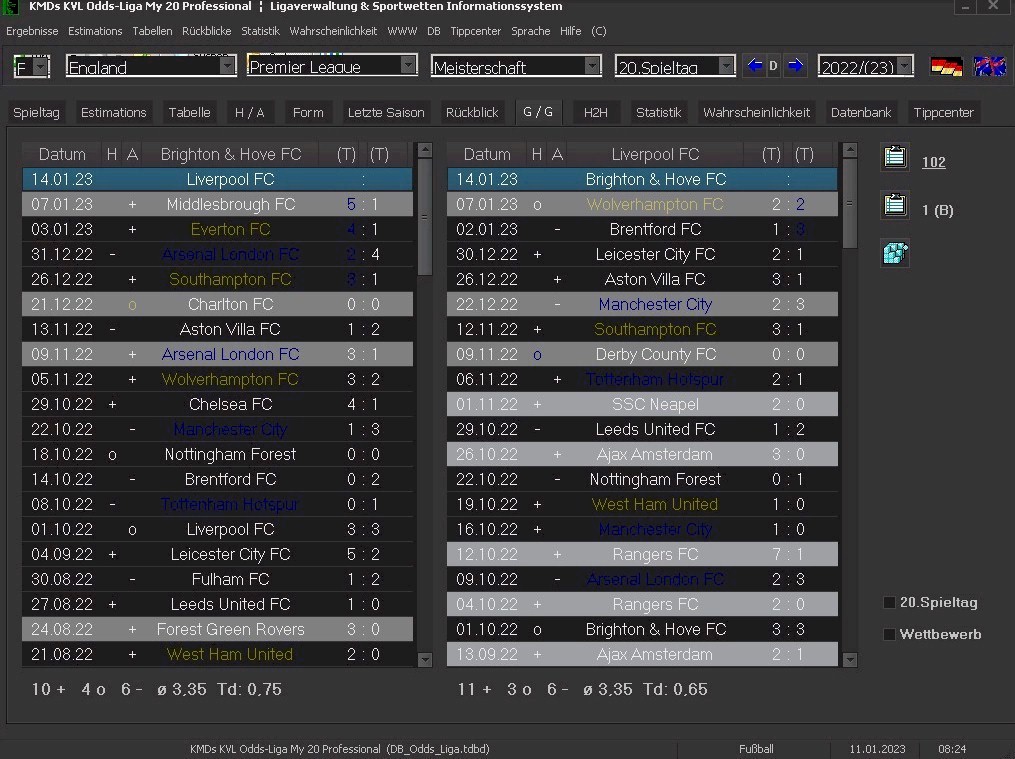Select Brighton's 14.01.23 Liverpool FC row
The height and width of the screenshot is (759, 1015).
point(218,179)
